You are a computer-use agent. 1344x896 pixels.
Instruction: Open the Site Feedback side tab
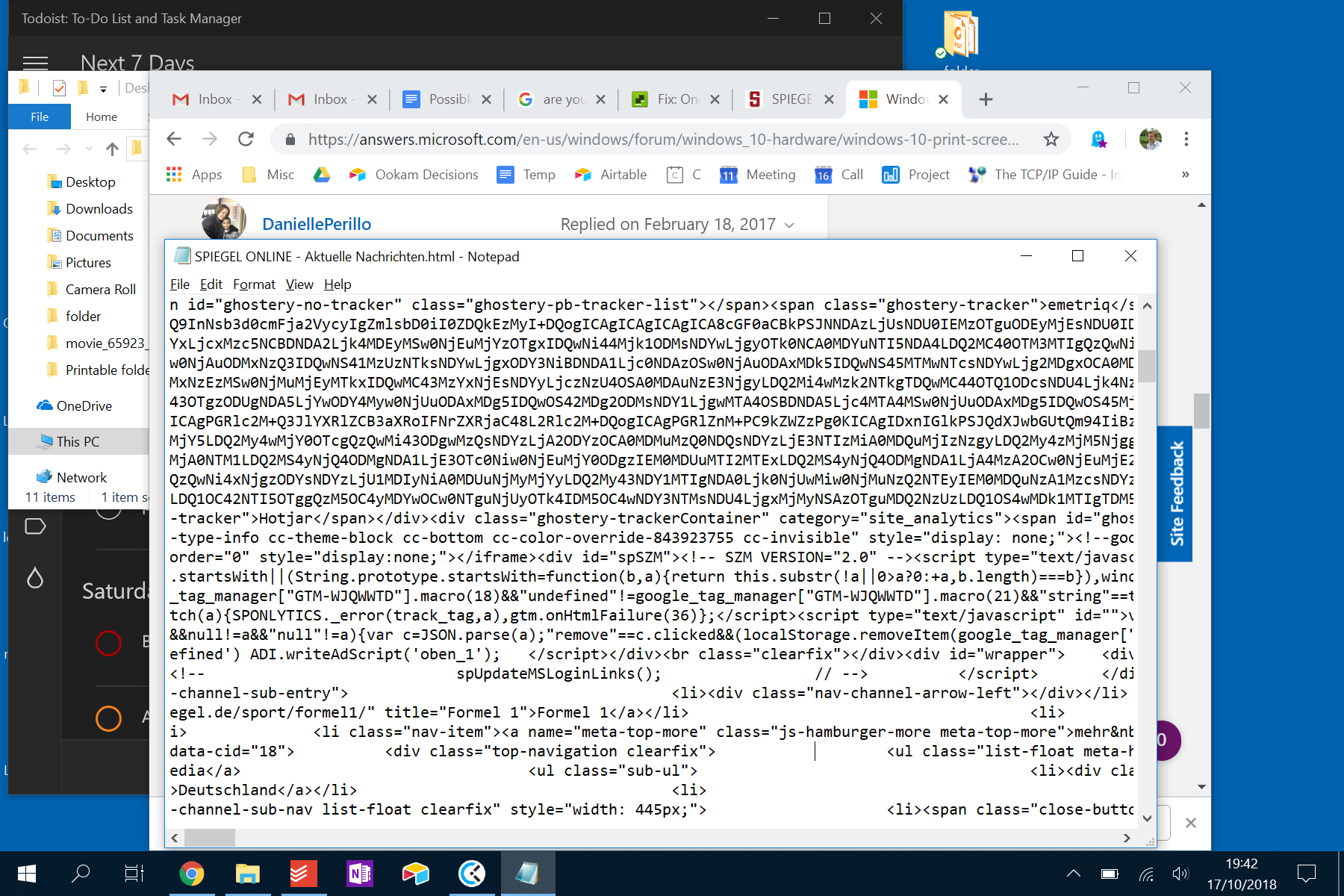click(1175, 494)
